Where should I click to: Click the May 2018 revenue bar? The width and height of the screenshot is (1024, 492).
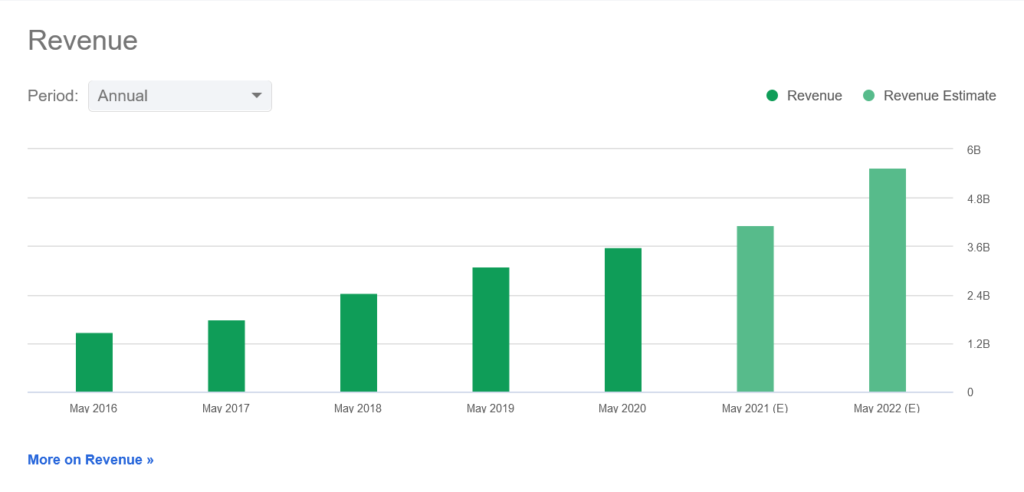point(358,343)
